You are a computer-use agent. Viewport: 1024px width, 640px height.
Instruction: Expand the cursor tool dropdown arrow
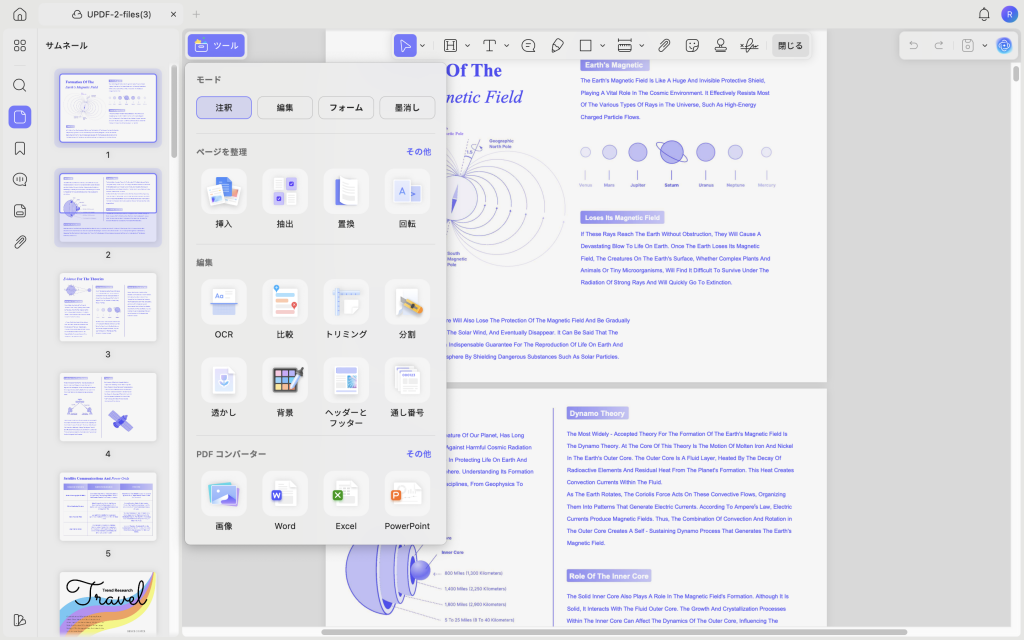pos(423,46)
